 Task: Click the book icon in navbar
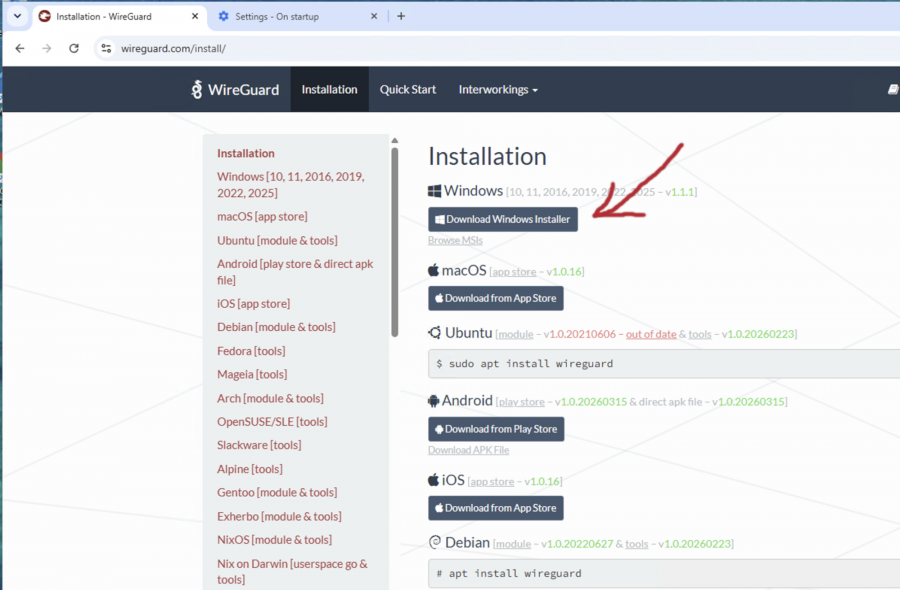click(893, 90)
